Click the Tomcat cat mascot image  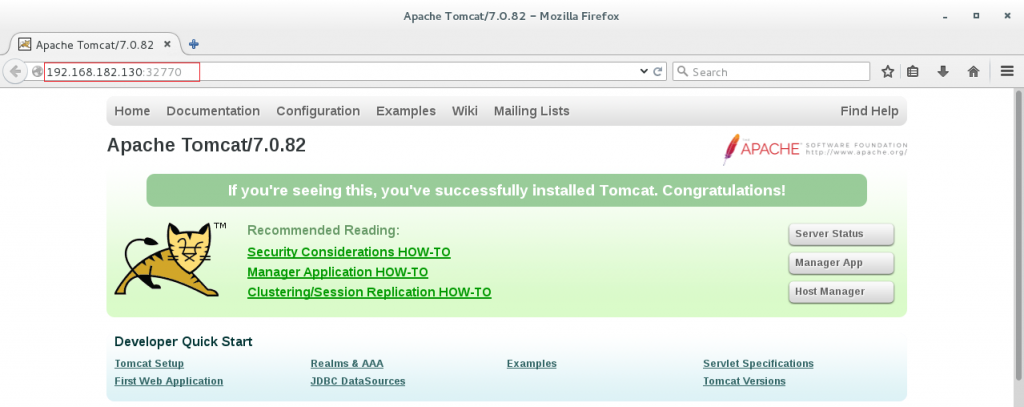pos(168,260)
